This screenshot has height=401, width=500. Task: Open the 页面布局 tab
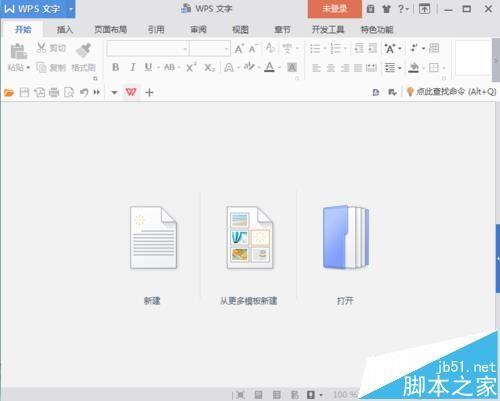point(110,30)
